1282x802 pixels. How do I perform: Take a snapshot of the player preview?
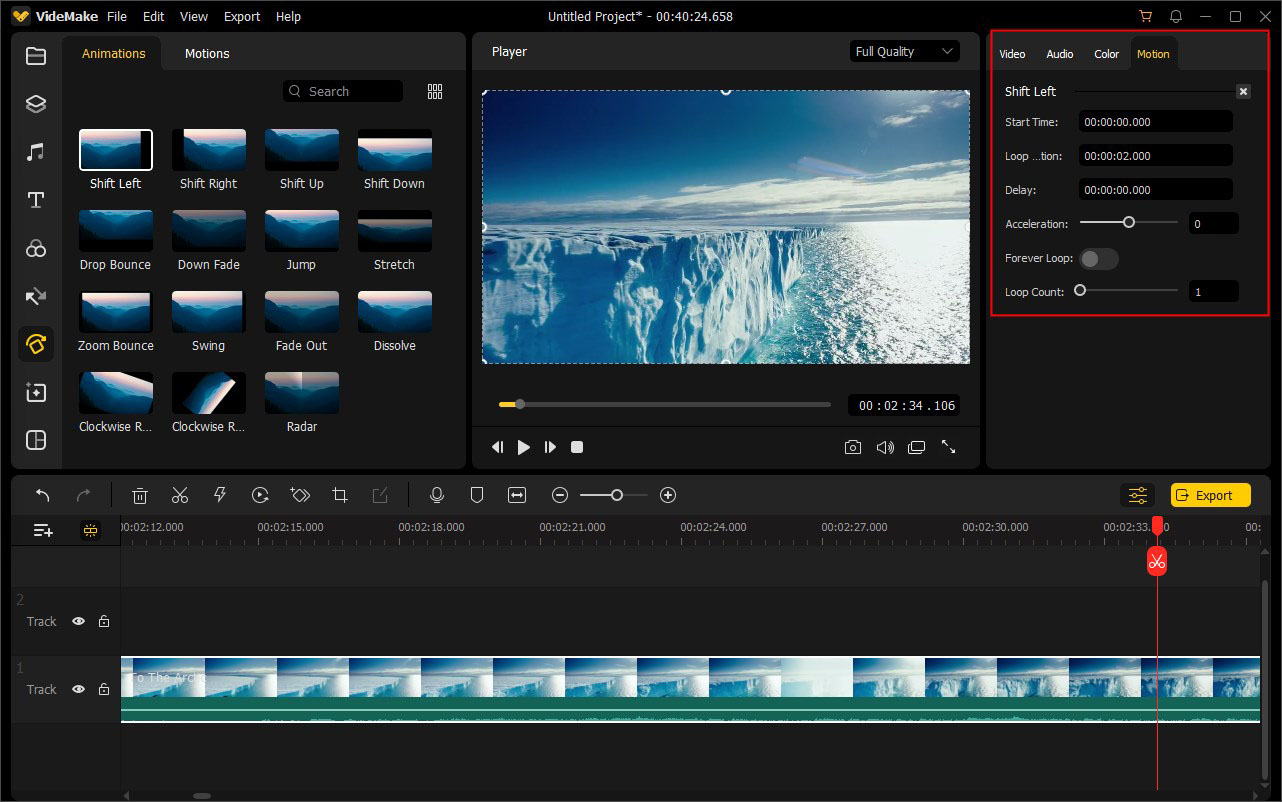tap(853, 447)
